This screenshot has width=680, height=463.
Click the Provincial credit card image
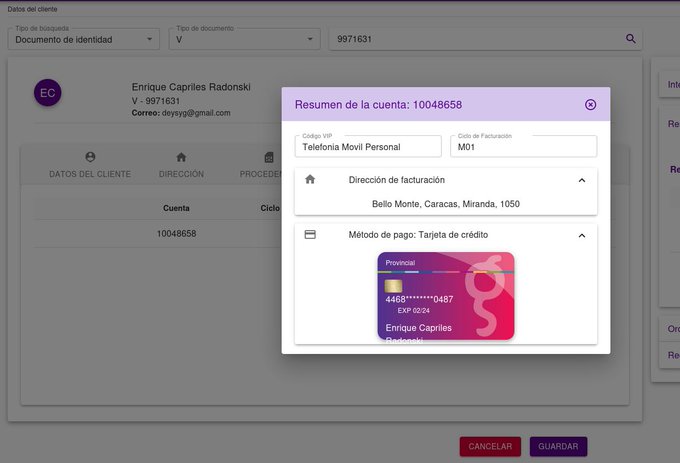coord(446,295)
